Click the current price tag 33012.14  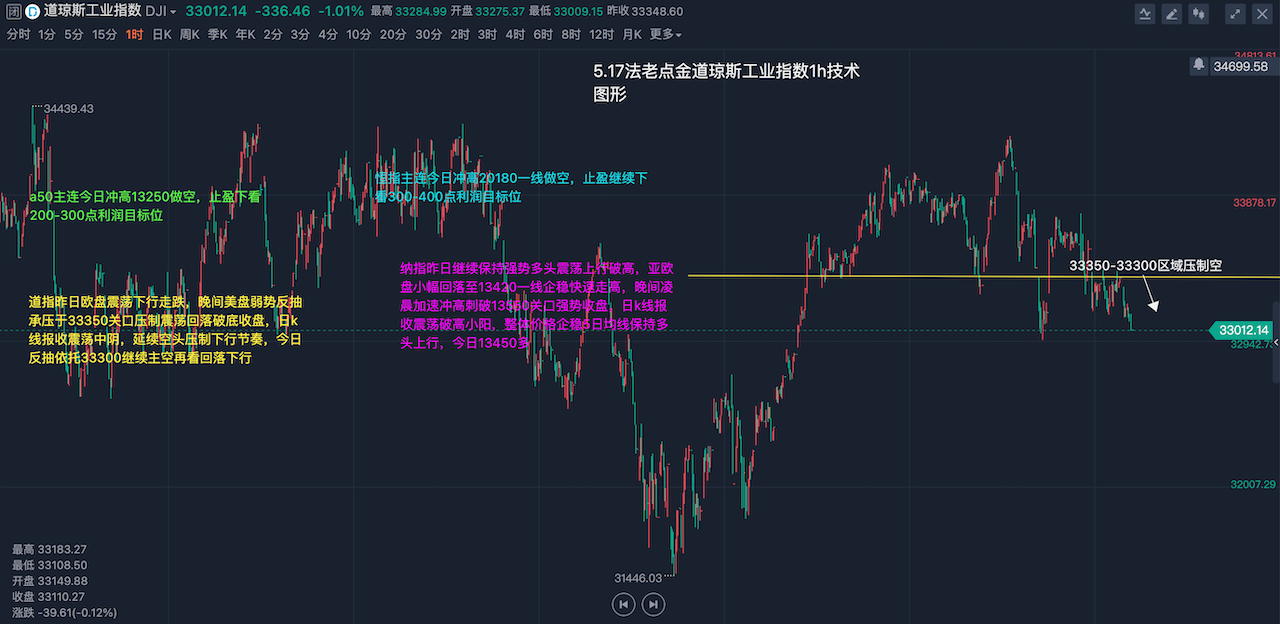1243,330
